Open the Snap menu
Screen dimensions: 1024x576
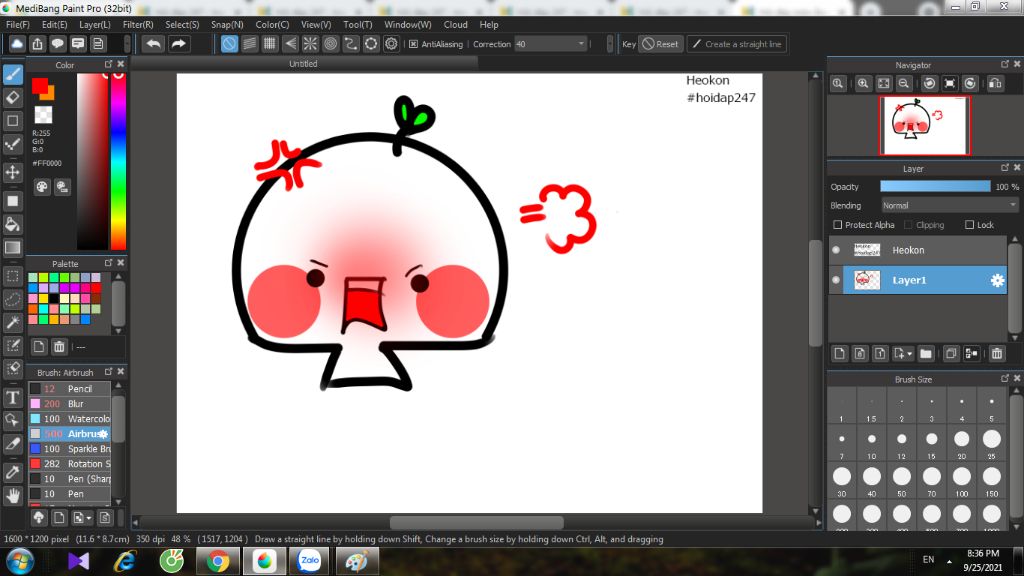tap(227, 24)
